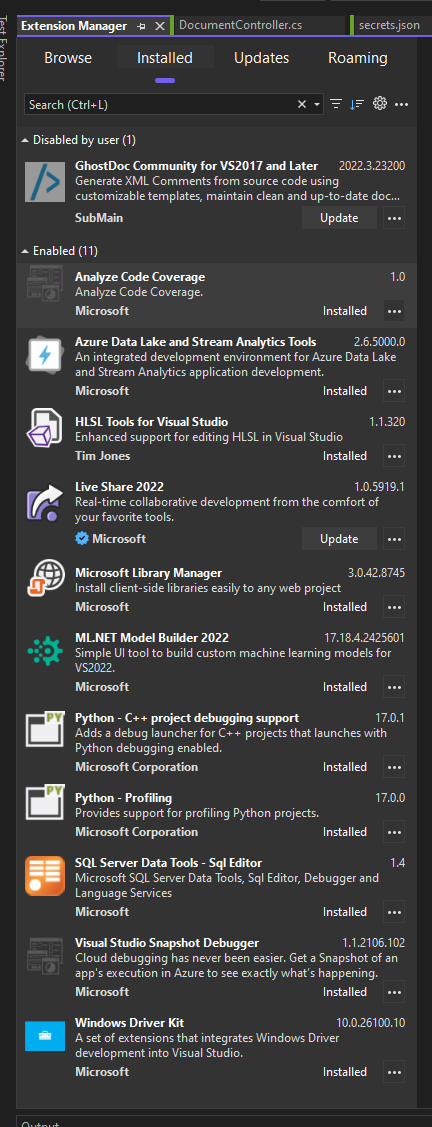Select the Windows Driver Kit icon

tap(45, 1036)
